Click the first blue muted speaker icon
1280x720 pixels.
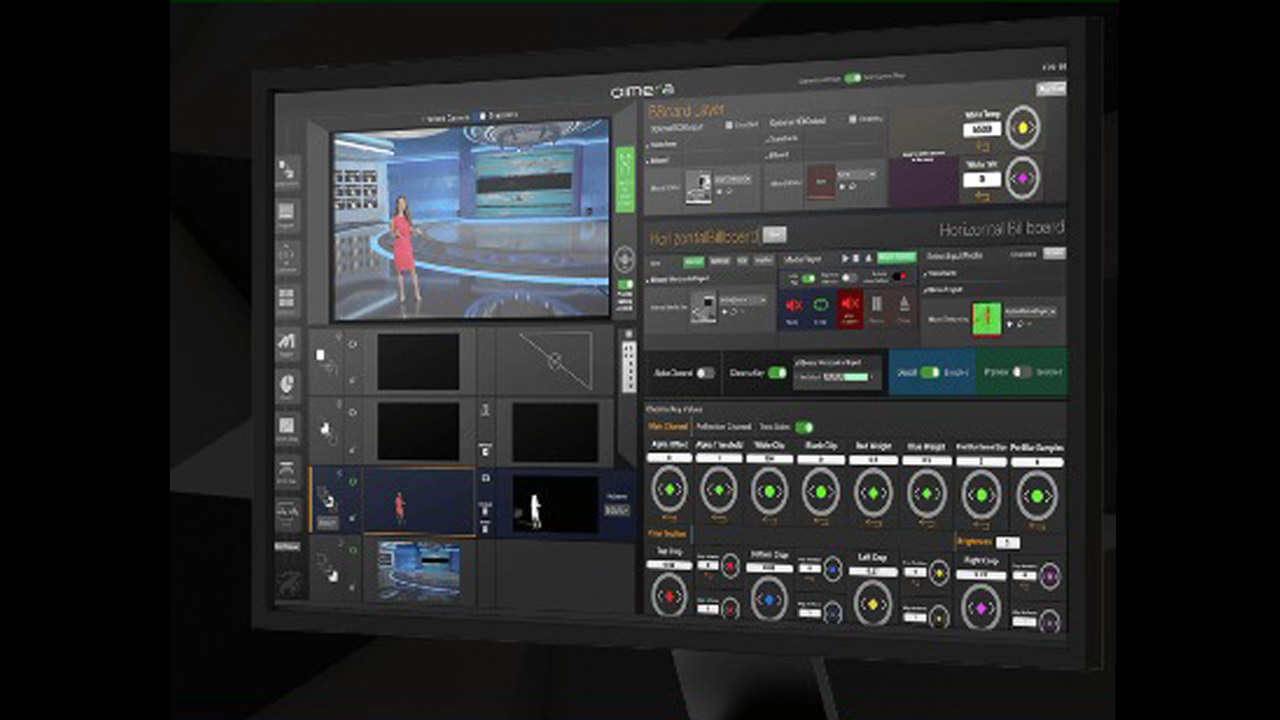pos(793,305)
